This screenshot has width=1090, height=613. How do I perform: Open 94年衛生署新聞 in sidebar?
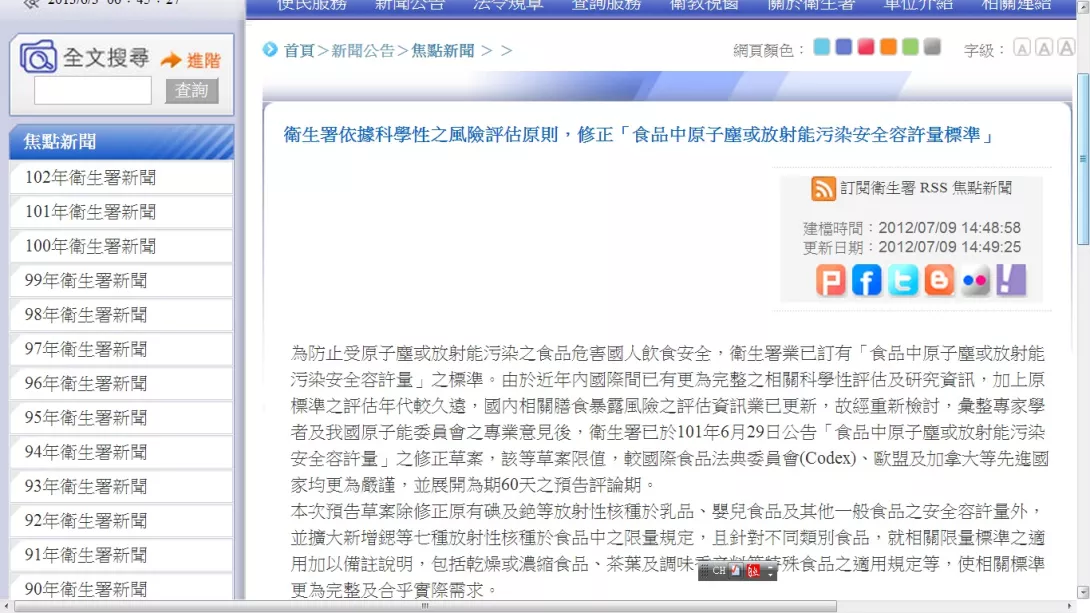pyautogui.click(x=122, y=452)
